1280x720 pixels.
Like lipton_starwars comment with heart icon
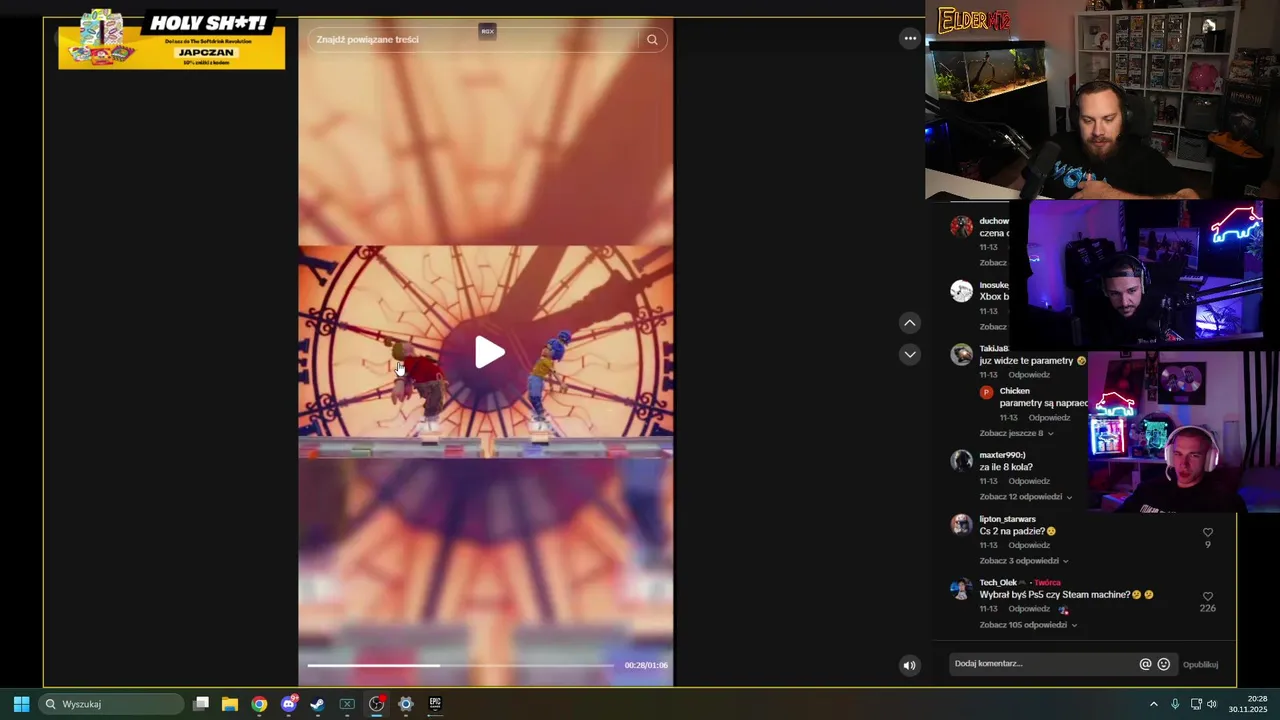(x=1208, y=533)
